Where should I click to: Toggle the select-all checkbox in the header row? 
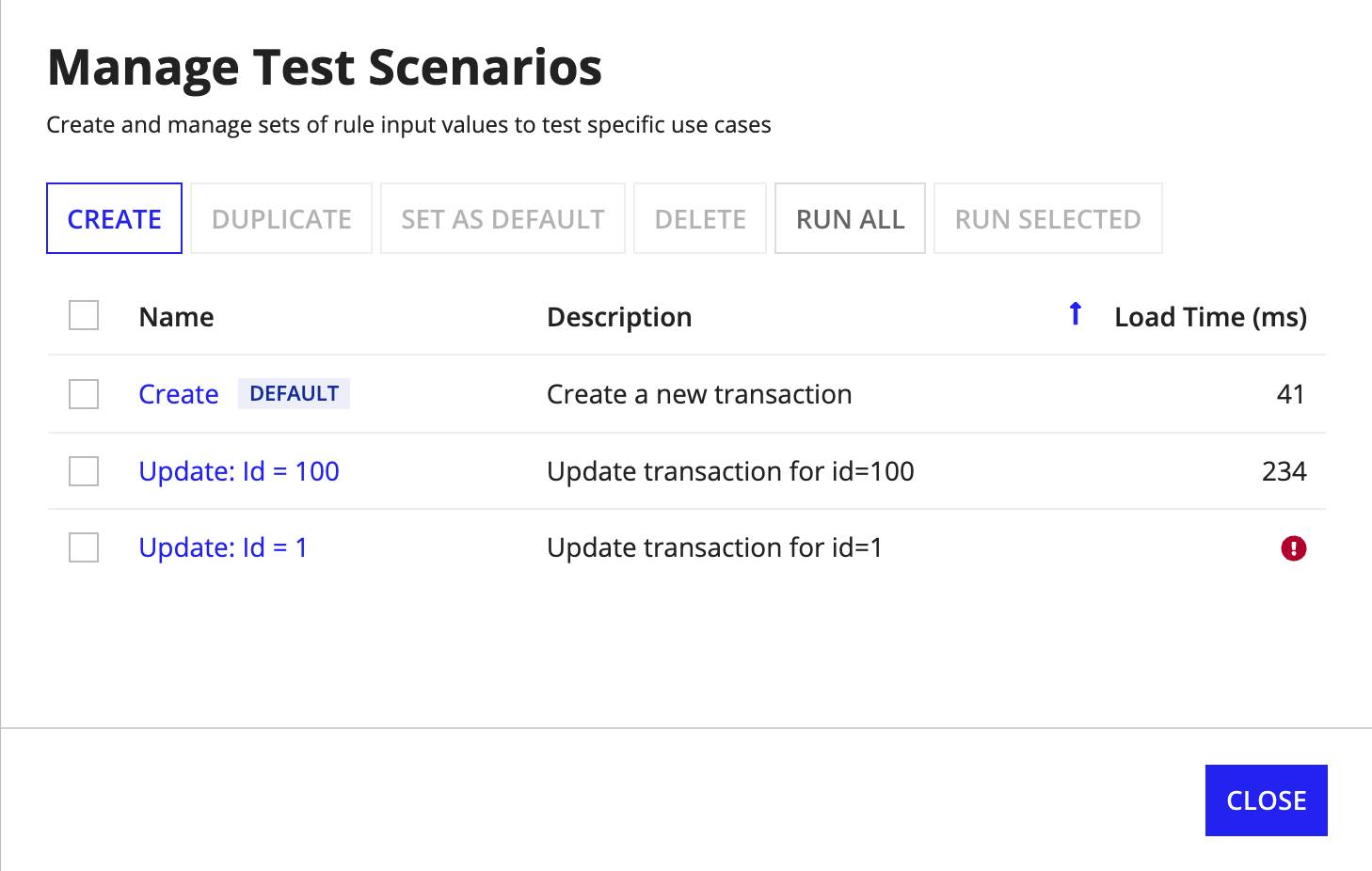pyautogui.click(x=84, y=315)
